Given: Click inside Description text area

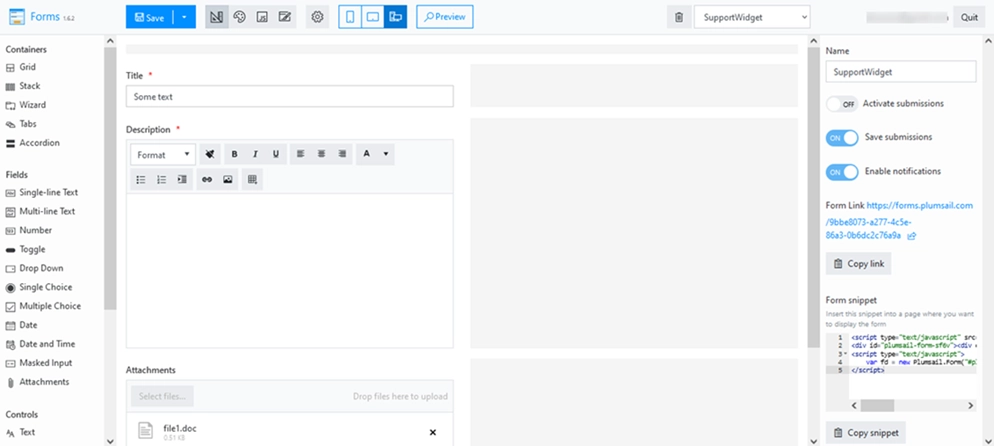Looking at the screenshot, I should point(290,271).
